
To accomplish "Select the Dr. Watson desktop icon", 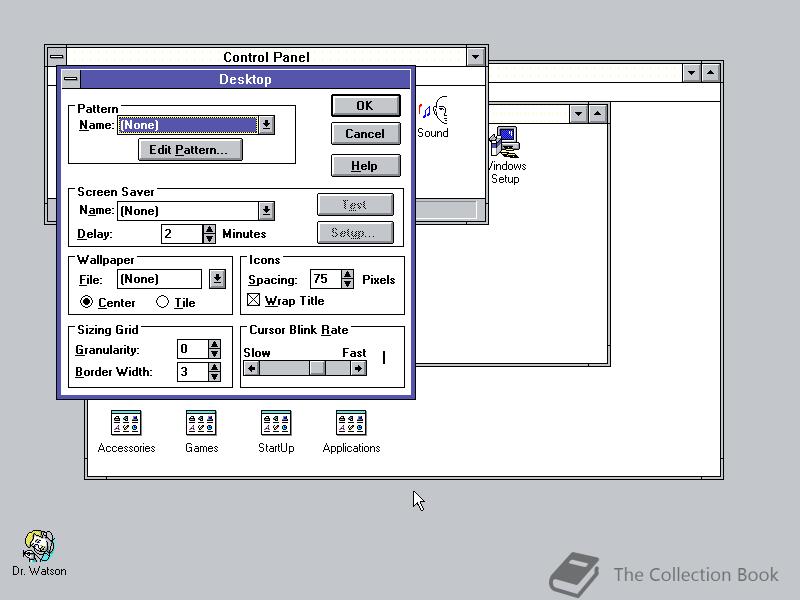I will click(x=39, y=553).
